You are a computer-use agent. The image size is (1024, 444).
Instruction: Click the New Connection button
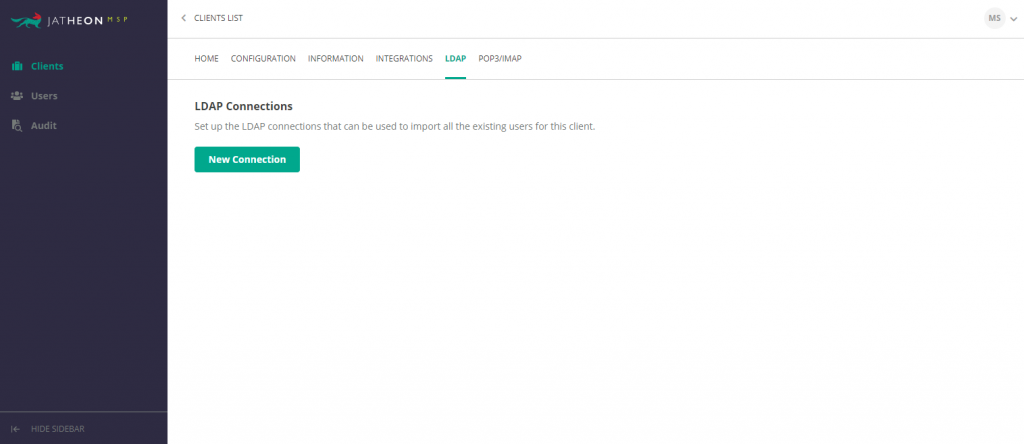click(247, 159)
